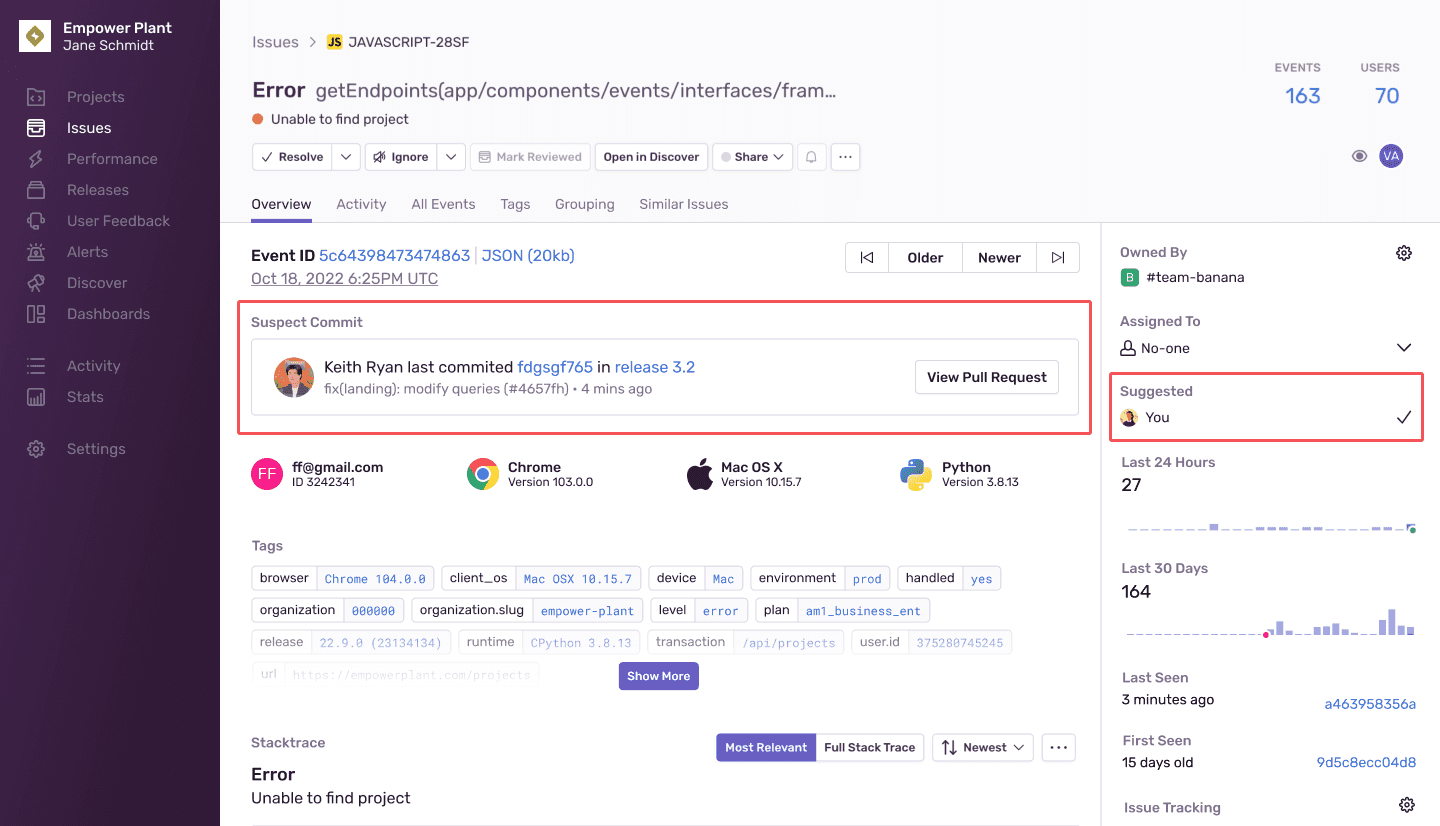Click the notification bell next to Share
Image resolution: width=1440 pixels, height=826 pixels.
[811, 156]
